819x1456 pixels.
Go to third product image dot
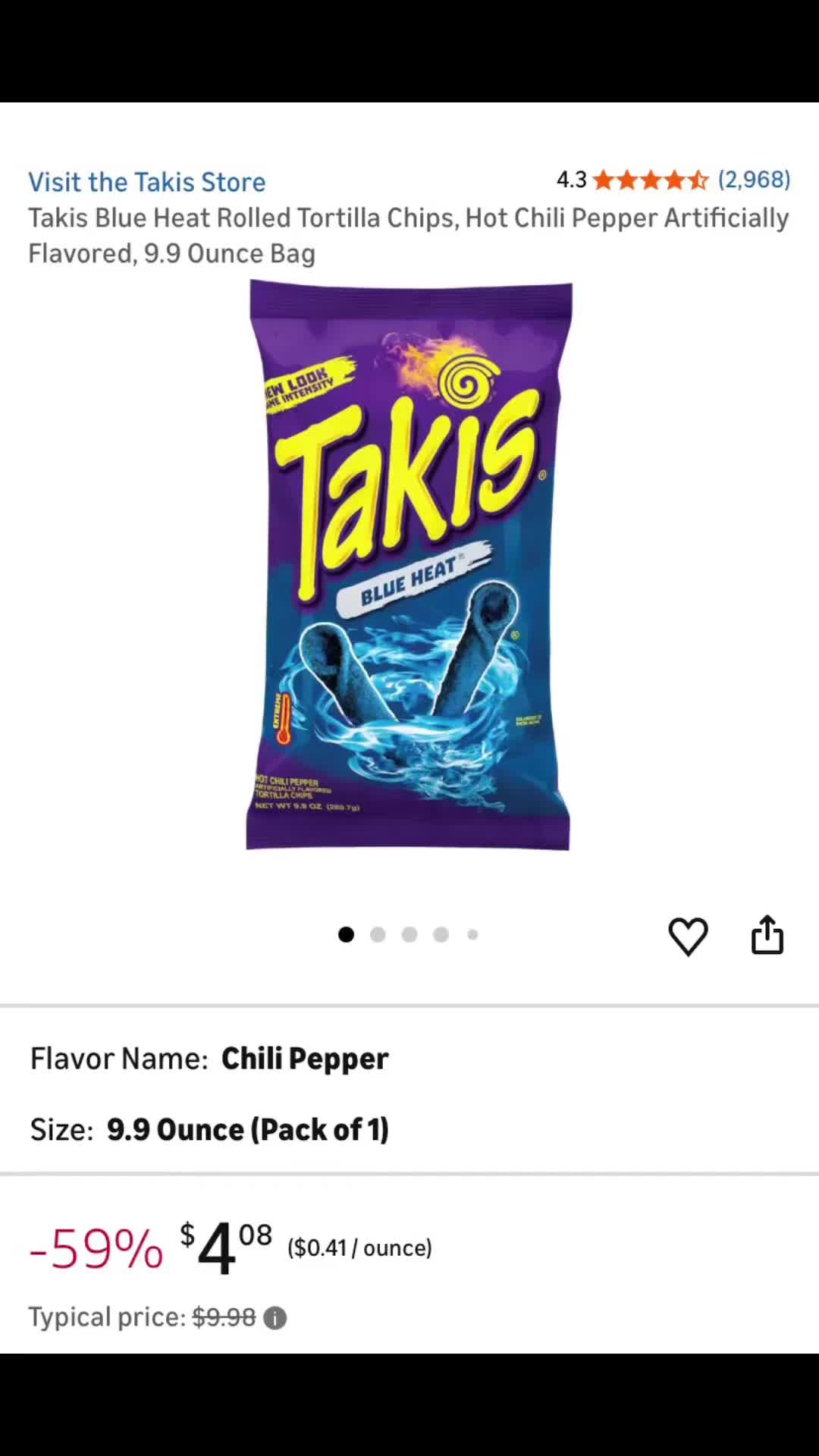pyautogui.click(x=409, y=934)
